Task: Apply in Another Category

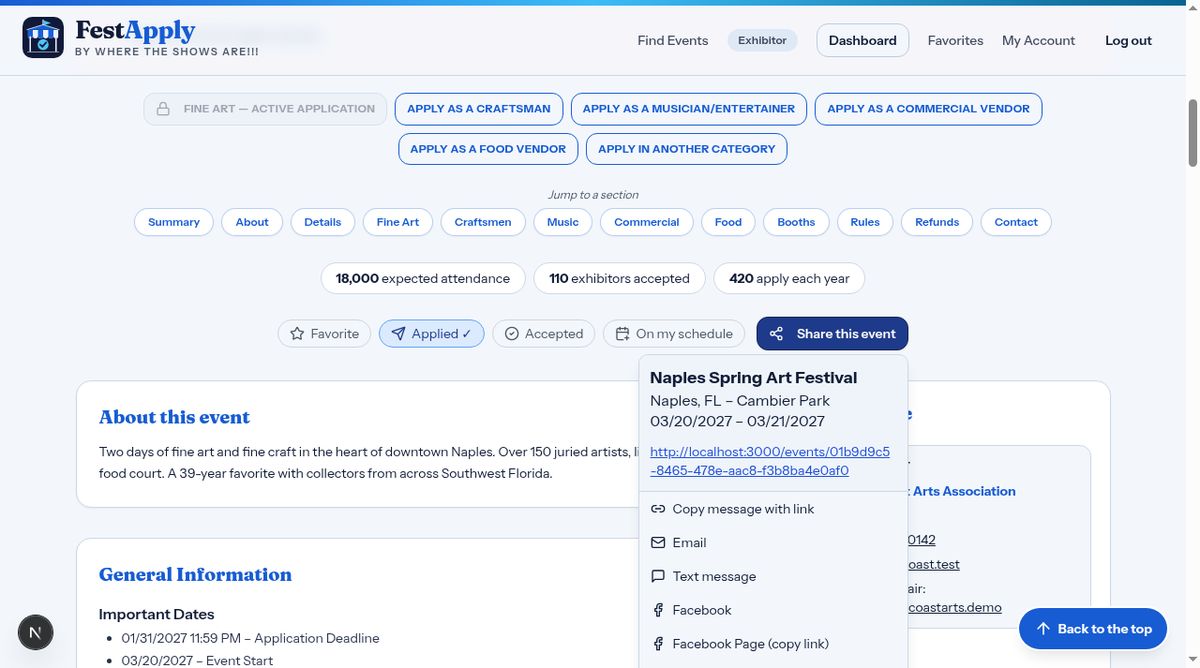Action: 687,149
